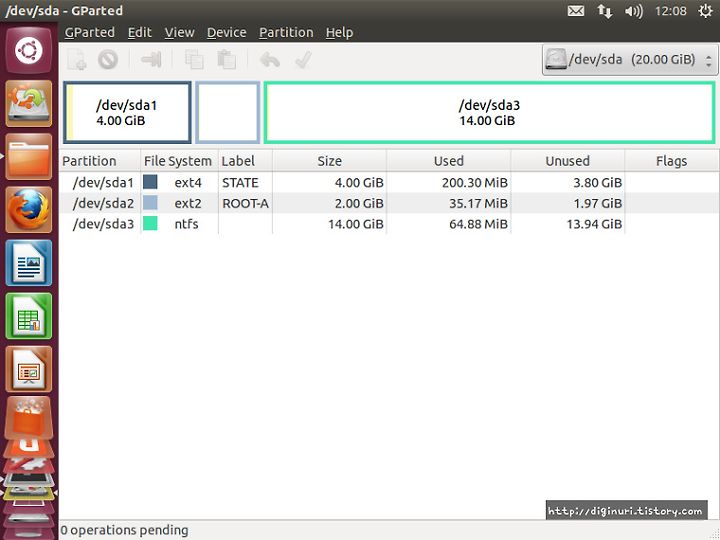The height and width of the screenshot is (540, 720).
Task: Click the dark blue ext4 color swatch
Action: 150,182
